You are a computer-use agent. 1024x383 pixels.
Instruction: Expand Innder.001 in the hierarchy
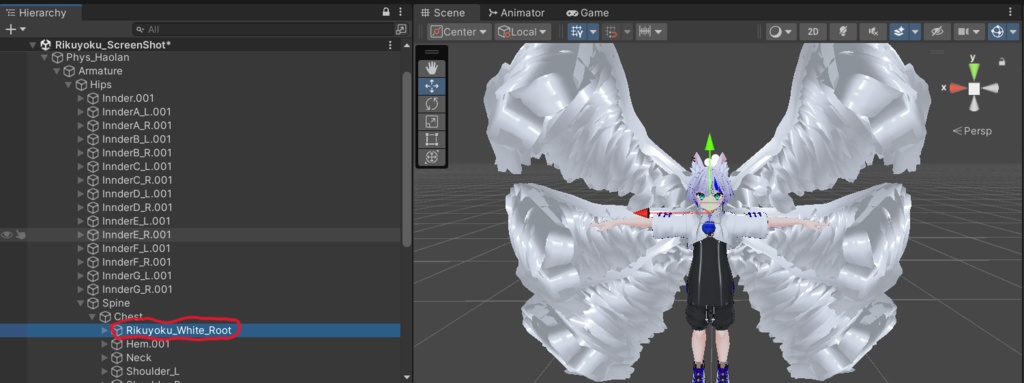tap(81, 98)
